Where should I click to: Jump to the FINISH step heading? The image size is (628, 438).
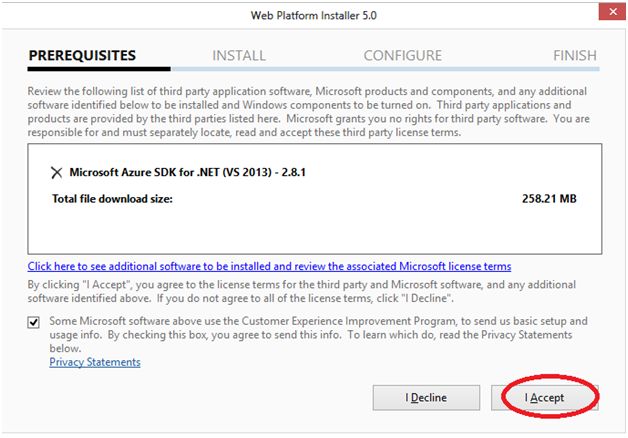tap(574, 55)
